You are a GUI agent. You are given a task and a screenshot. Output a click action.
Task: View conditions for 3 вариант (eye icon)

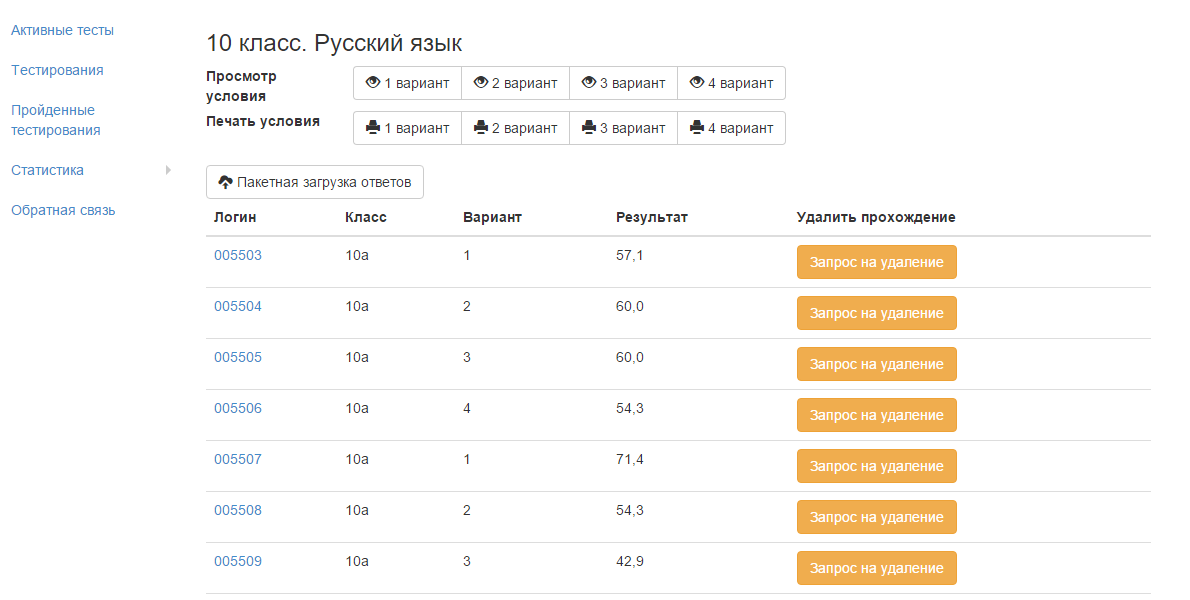(623, 83)
